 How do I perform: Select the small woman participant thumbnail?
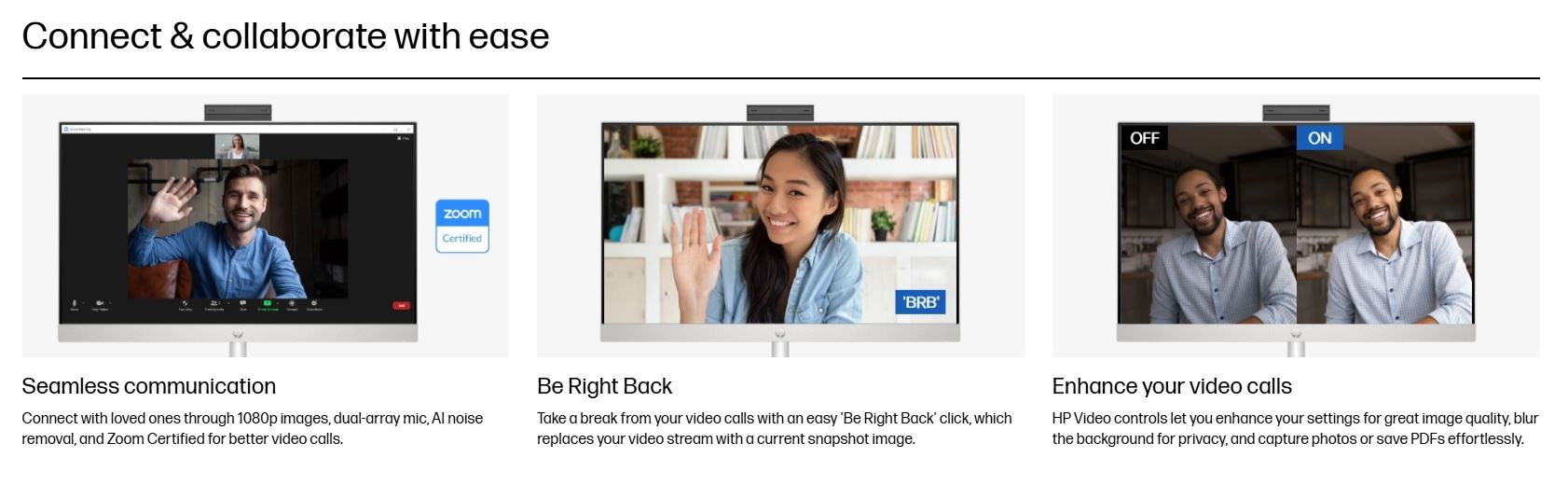point(237,146)
